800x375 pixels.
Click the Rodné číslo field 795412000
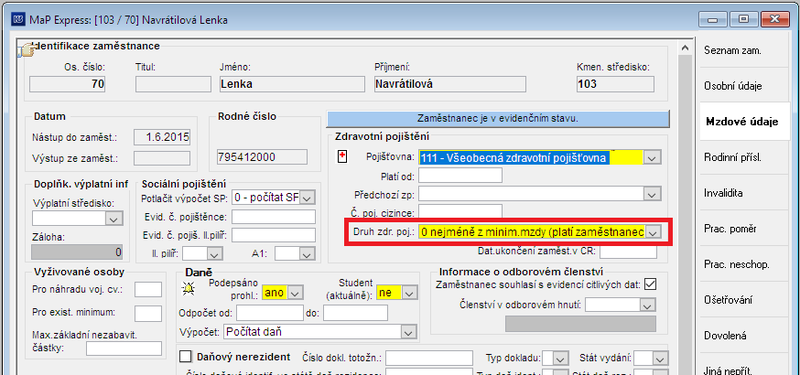(262, 157)
